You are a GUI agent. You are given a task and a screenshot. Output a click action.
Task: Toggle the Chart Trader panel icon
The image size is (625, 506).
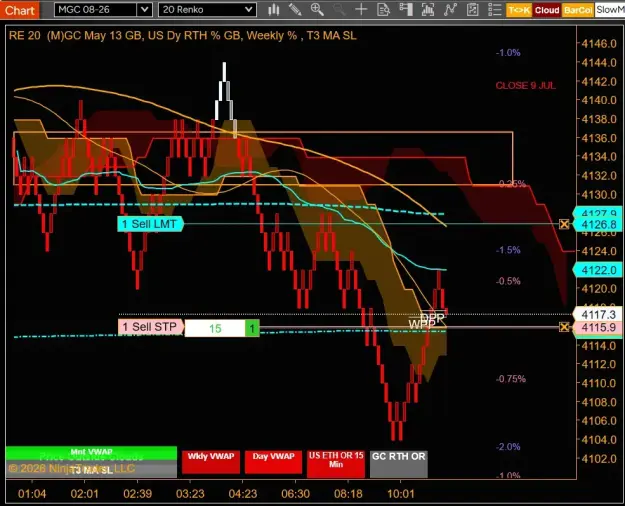click(406, 10)
